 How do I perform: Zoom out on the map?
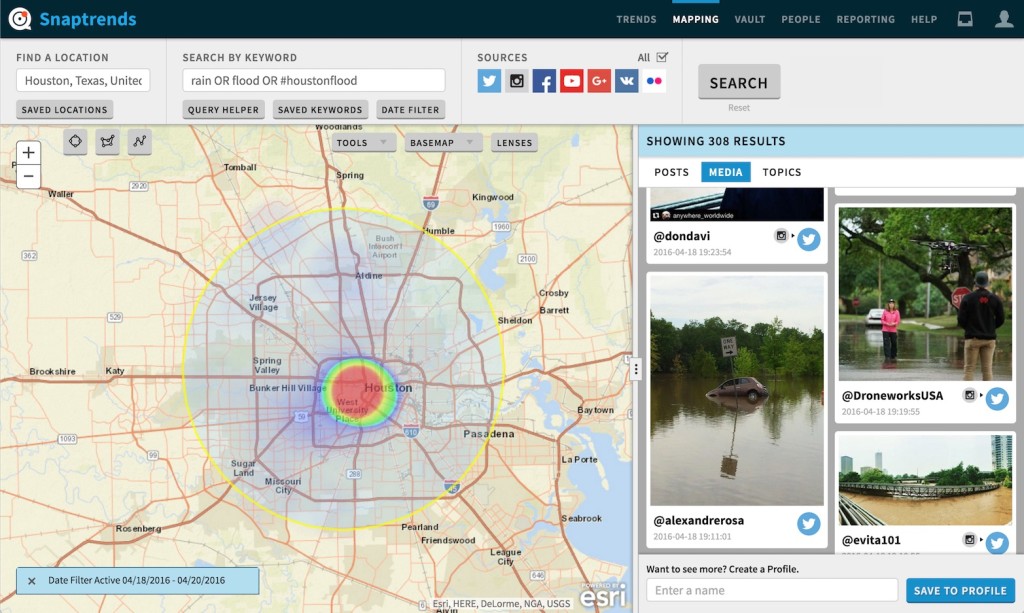click(28, 176)
